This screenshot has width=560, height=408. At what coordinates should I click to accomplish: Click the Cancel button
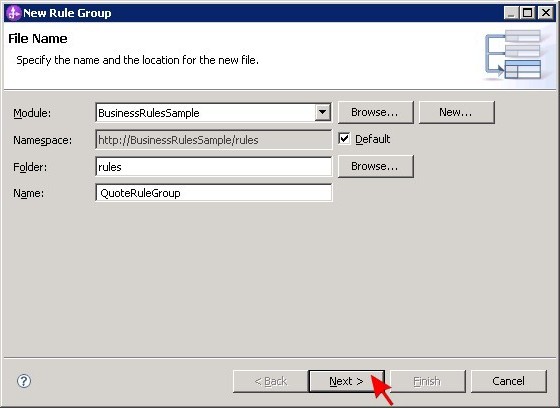[509, 381]
